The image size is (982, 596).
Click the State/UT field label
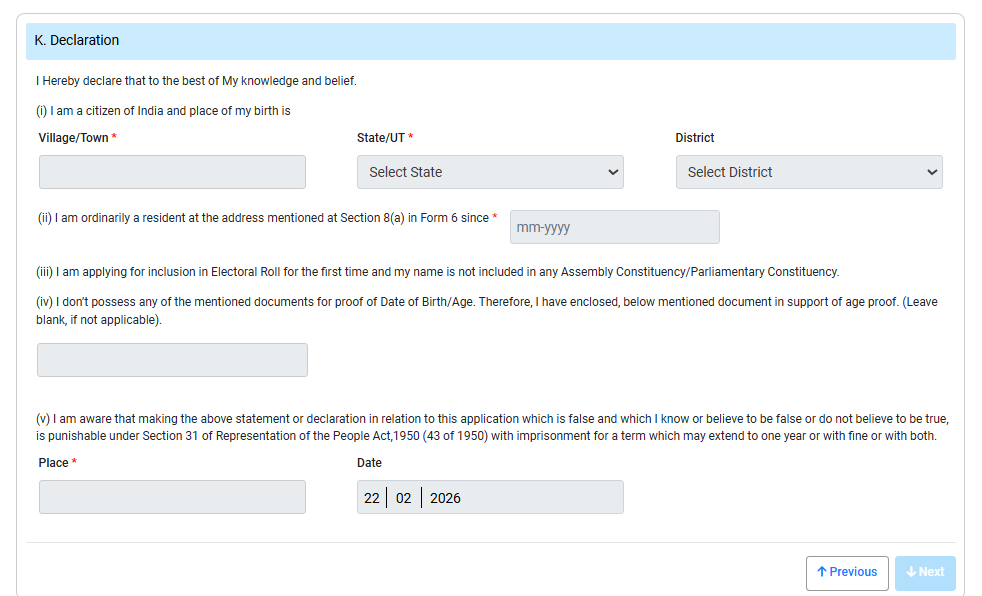point(381,138)
